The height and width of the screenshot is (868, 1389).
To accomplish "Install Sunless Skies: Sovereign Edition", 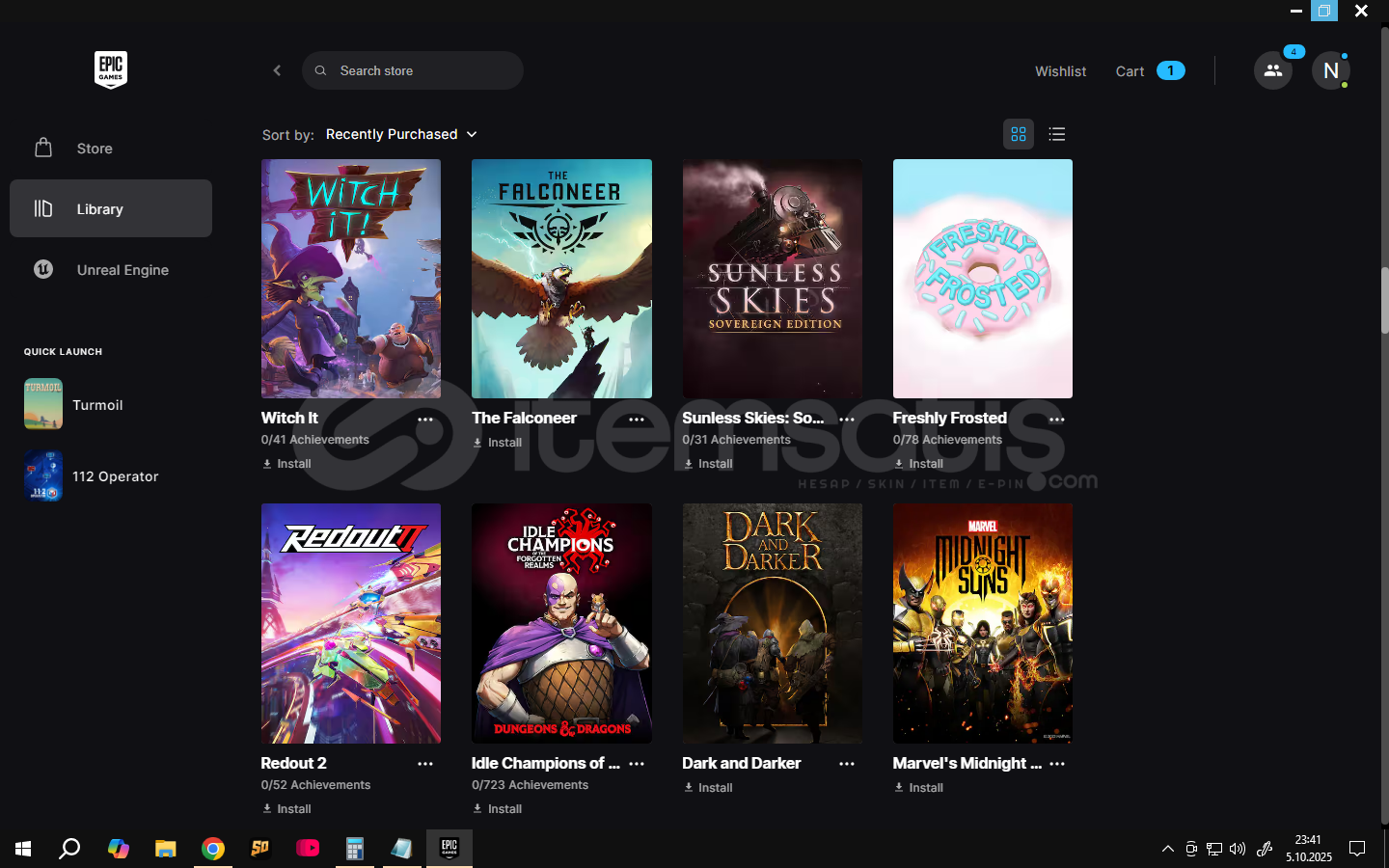I will tap(708, 464).
